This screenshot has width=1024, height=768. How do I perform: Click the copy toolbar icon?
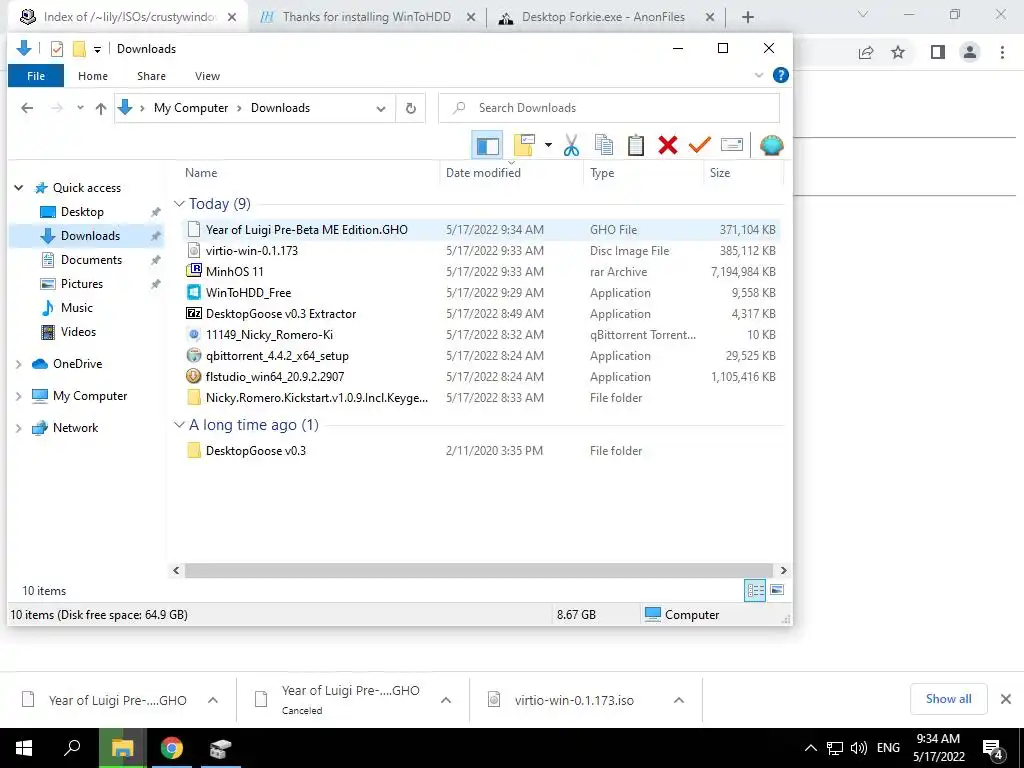tap(604, 145)
